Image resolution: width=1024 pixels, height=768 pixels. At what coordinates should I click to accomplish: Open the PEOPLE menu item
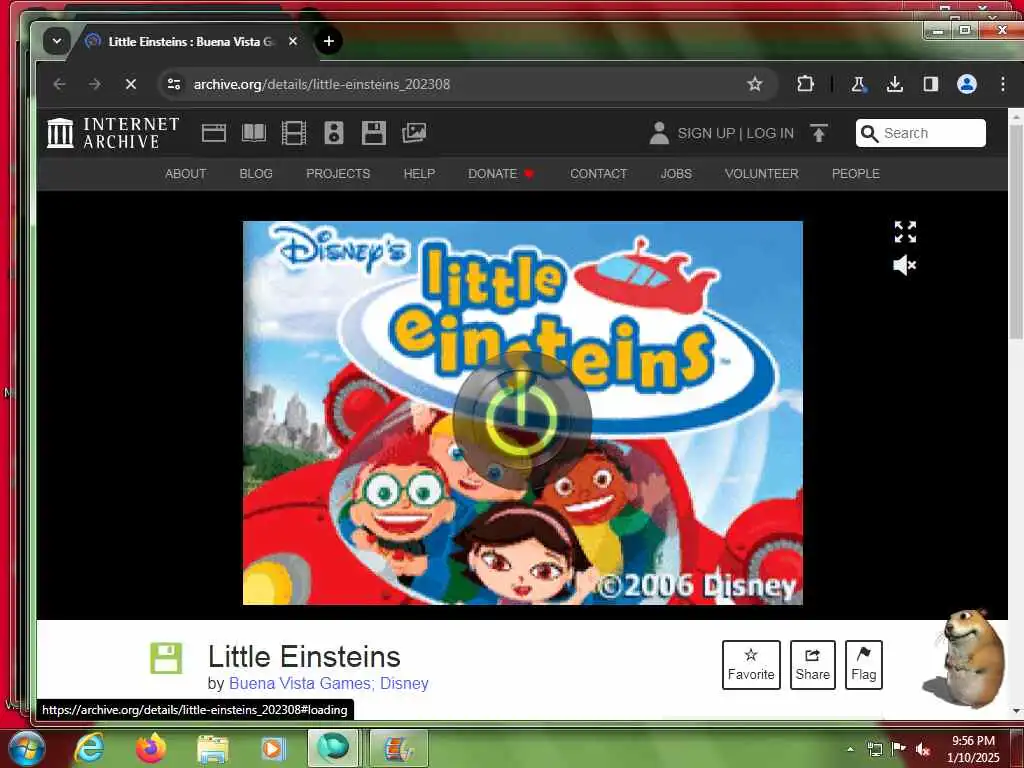pyautogui.click(x=856, y=174)
